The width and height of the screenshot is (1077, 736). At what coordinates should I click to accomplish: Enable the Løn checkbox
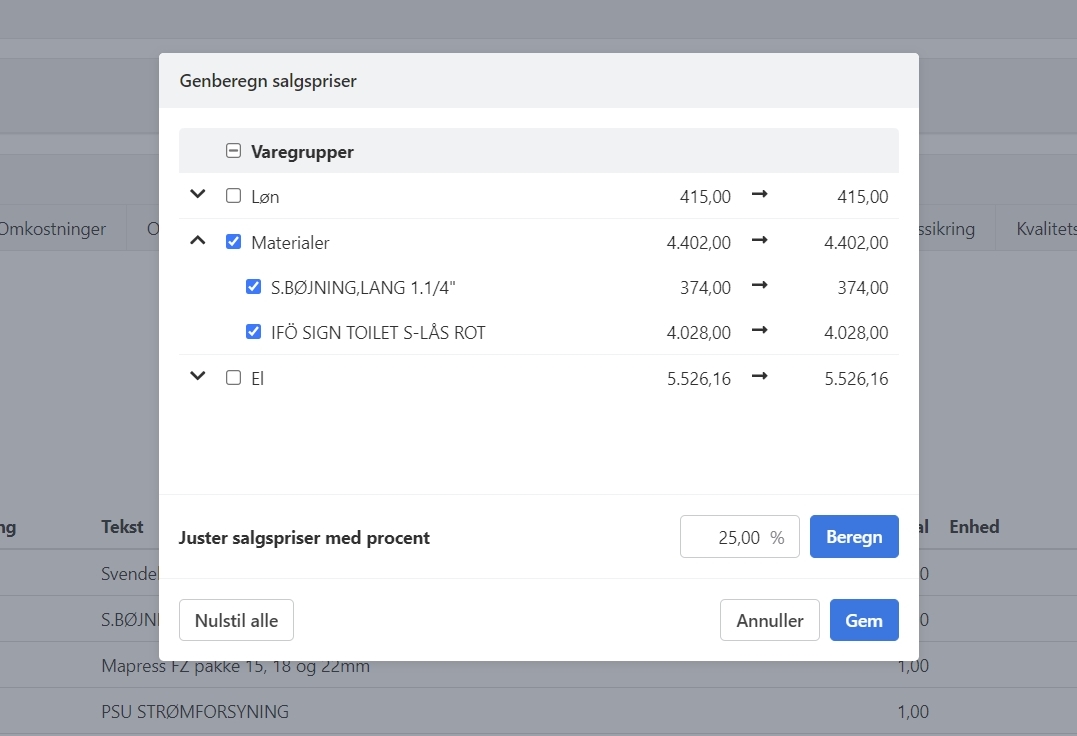pyautogui.click(x=233, y=196)
